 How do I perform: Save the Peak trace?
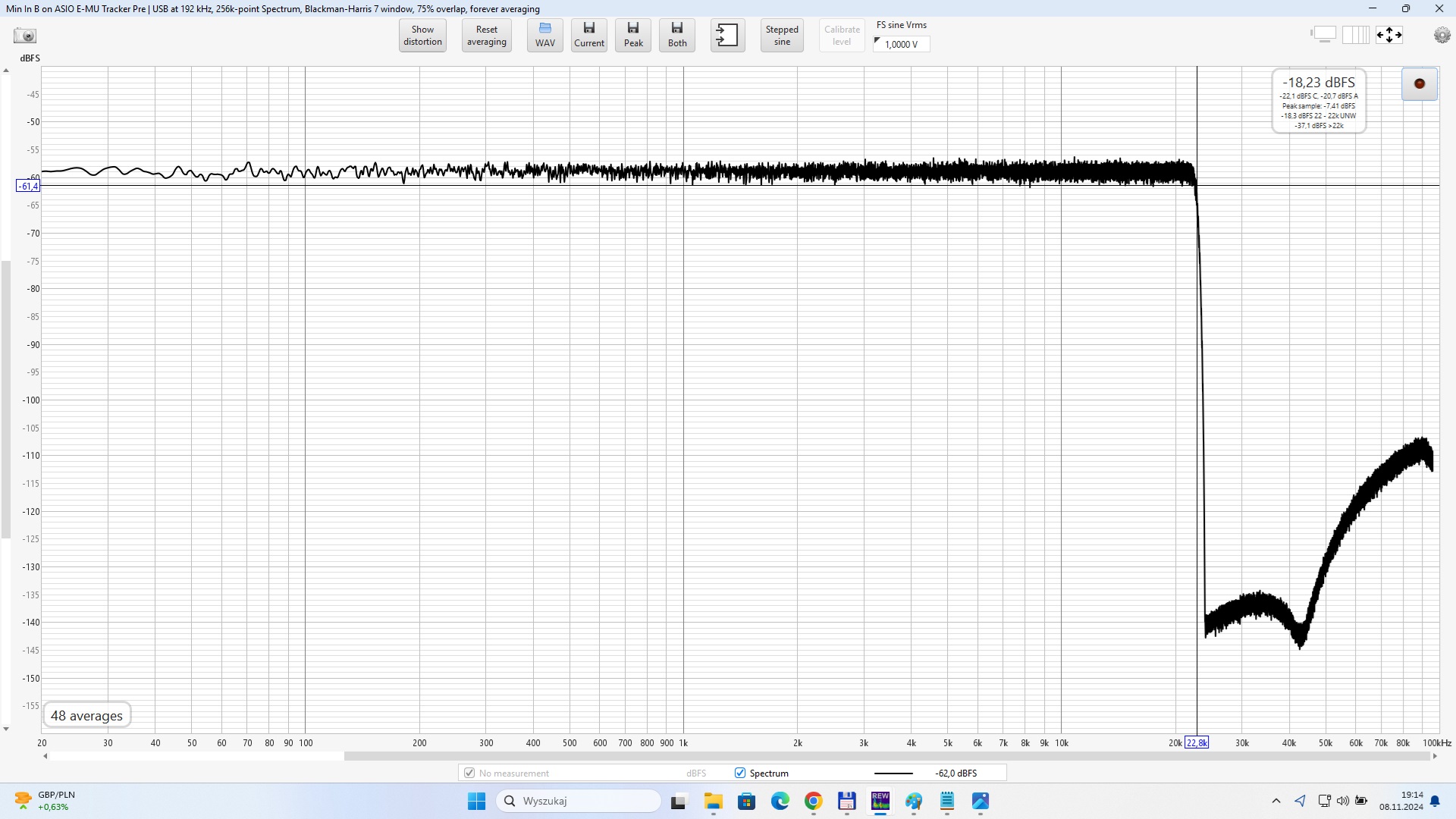633,36
